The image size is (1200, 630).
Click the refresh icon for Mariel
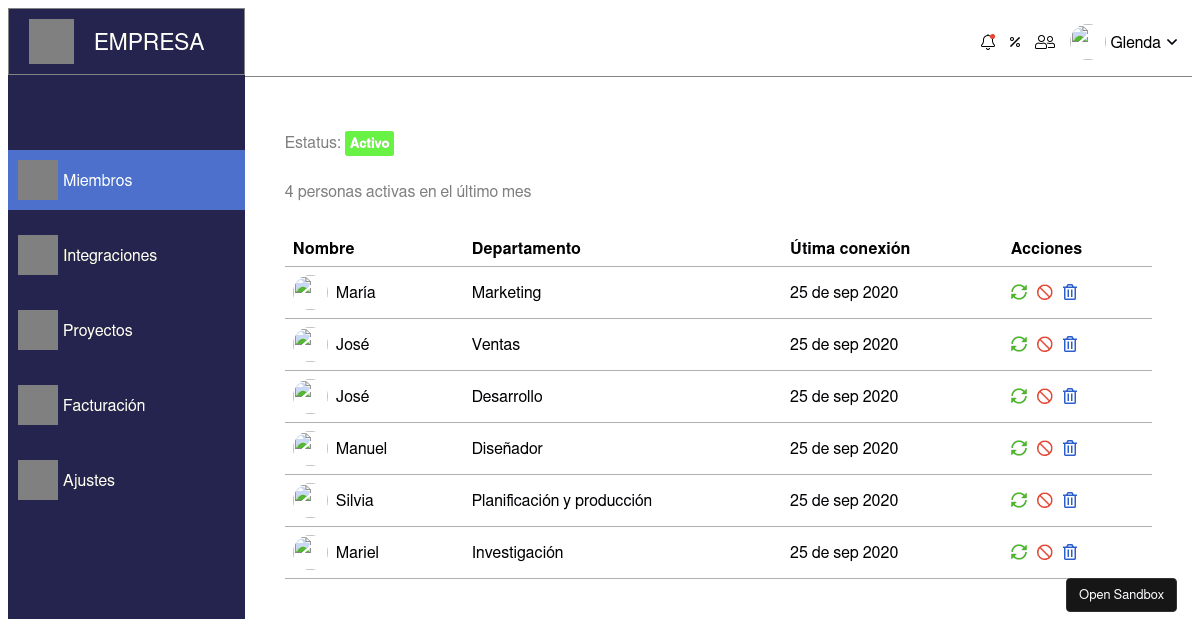pos(1019,552)
